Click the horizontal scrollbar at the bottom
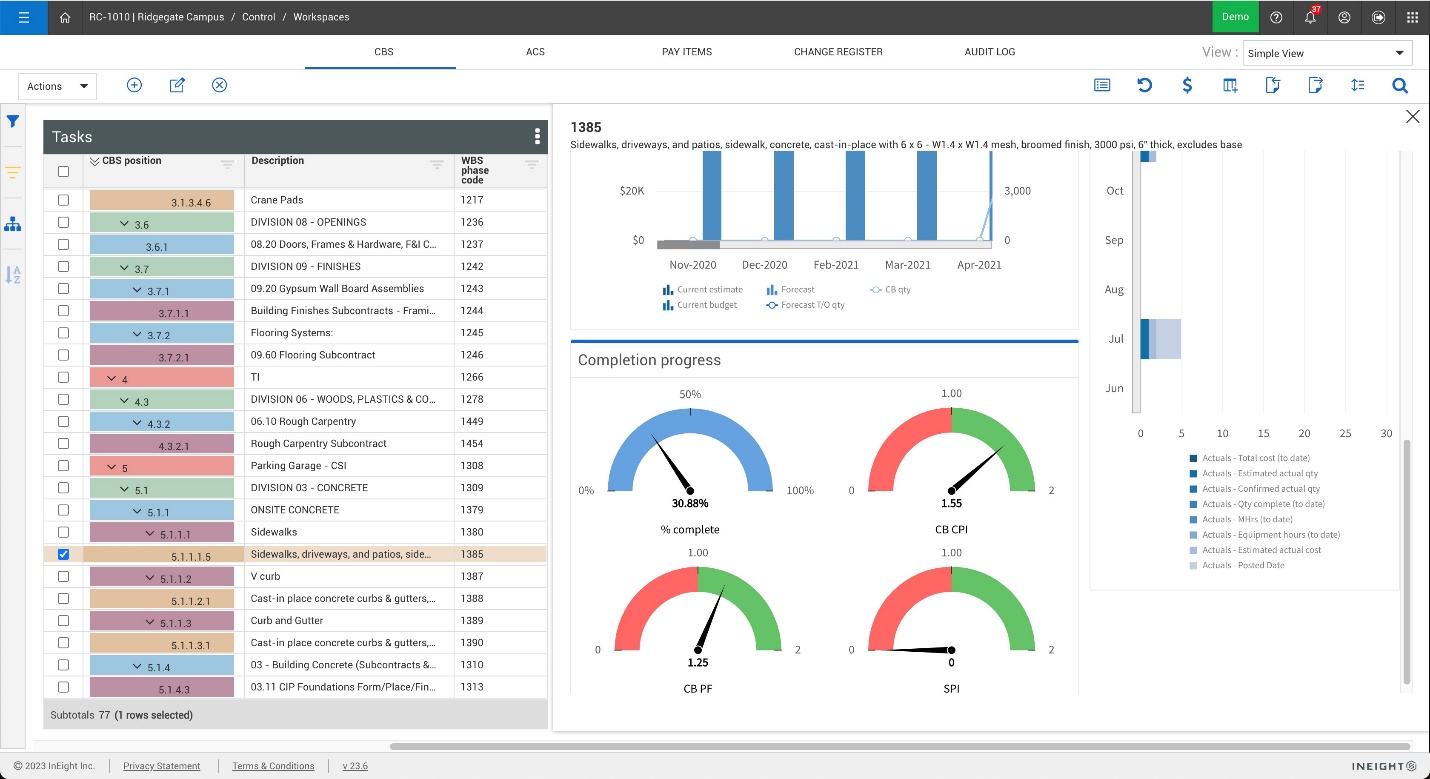The height and width of the screenshot is (779, 1430). 898,746
